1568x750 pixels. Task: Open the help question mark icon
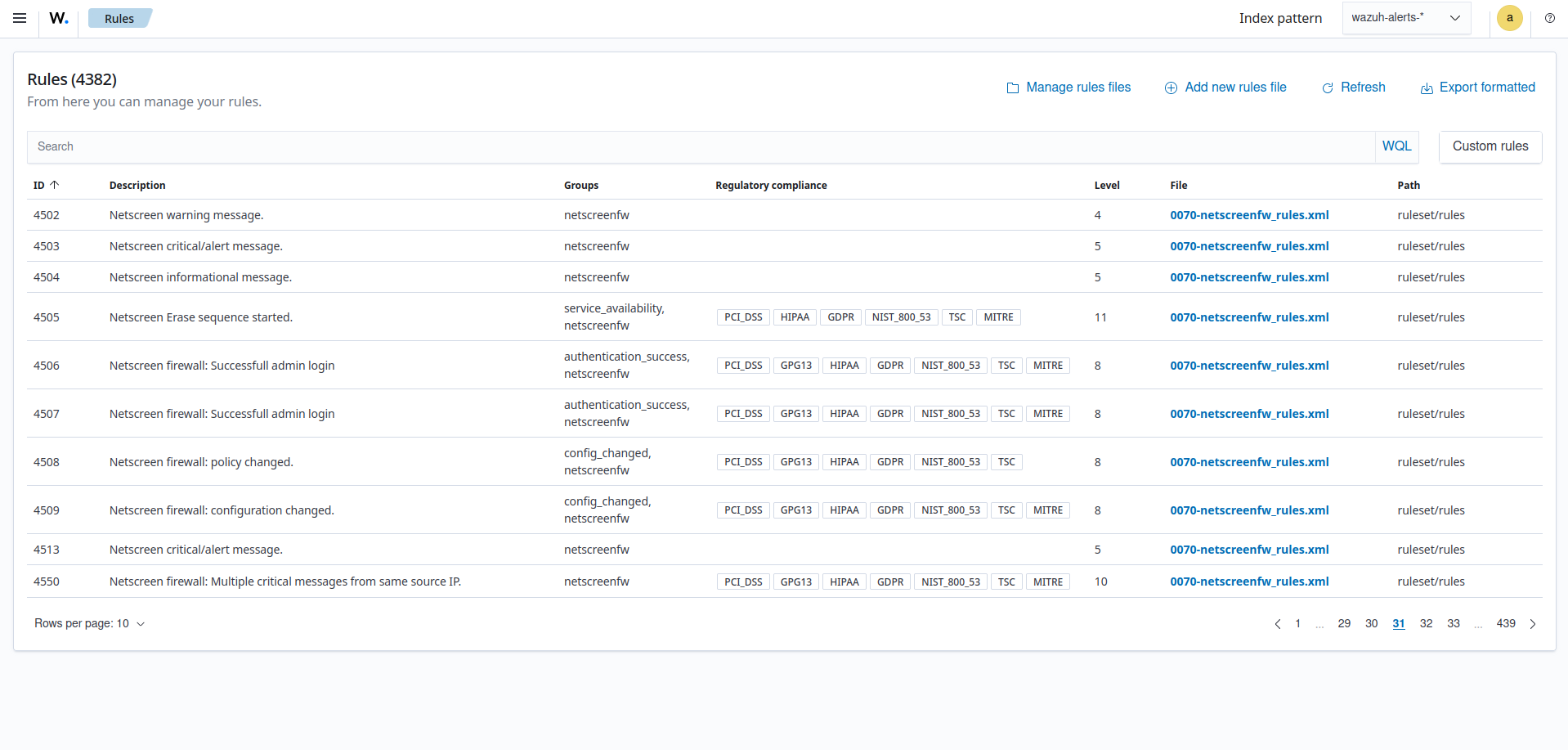coord(1550,18)
